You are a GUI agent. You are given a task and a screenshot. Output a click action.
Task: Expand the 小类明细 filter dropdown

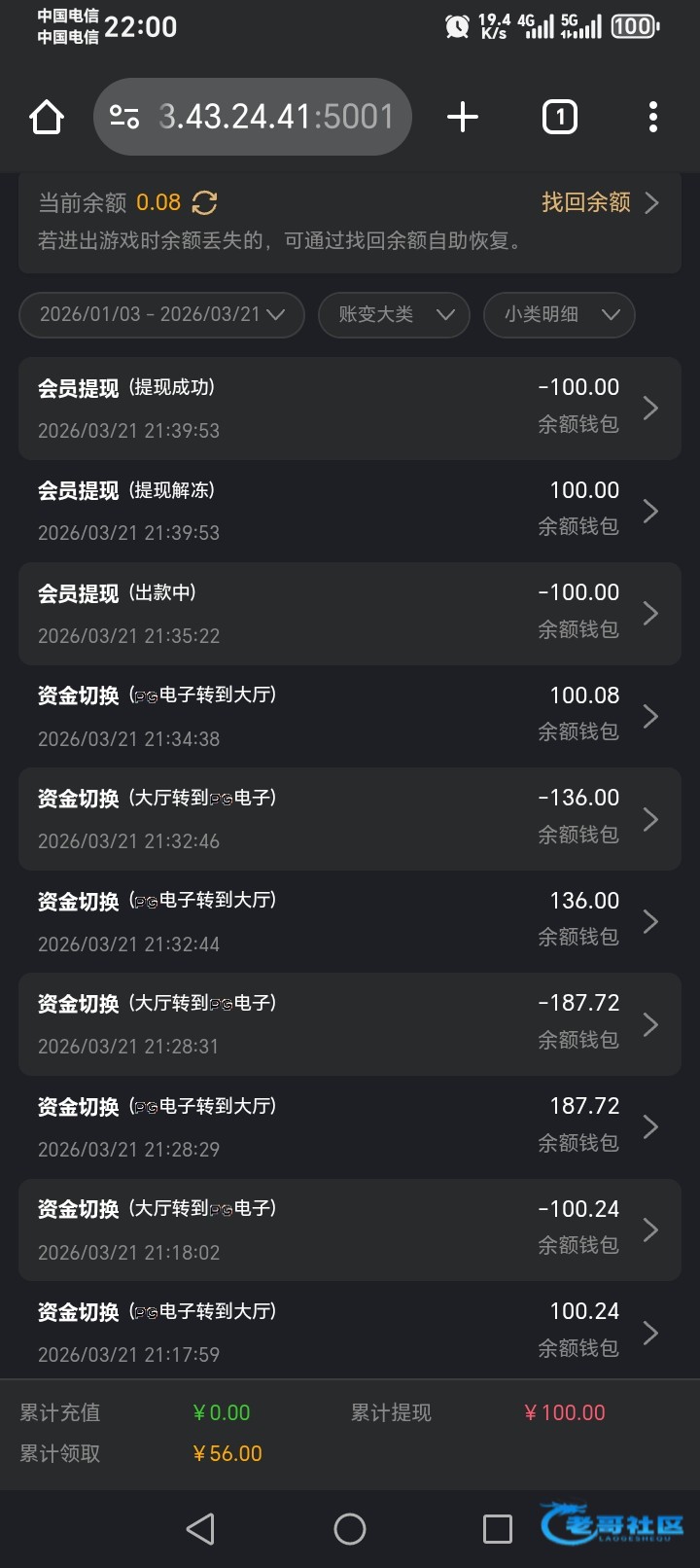tap(559, 315)
